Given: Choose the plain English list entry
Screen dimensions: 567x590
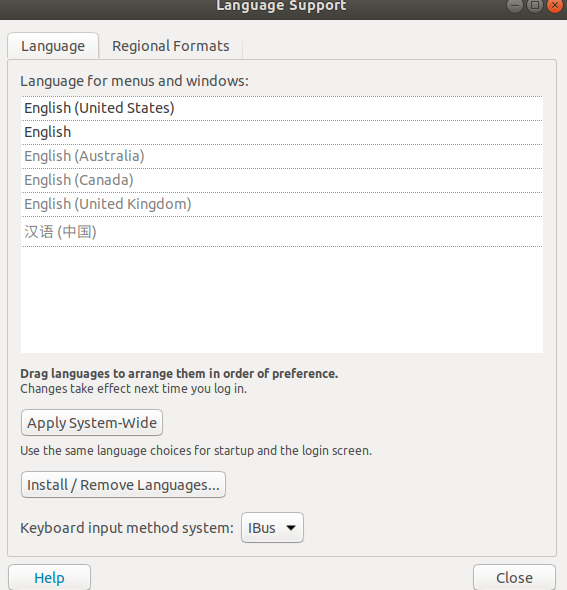Looking at the screenshot, I should (281, 132).
